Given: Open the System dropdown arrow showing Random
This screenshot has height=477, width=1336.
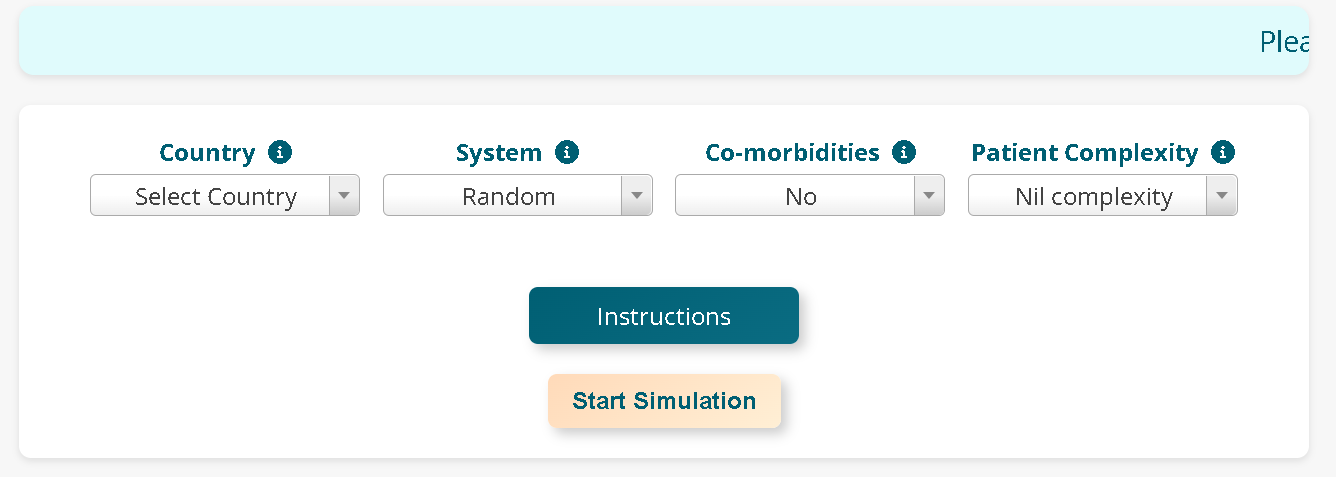Looking at the screenshot, I should (x=637, y=196).
